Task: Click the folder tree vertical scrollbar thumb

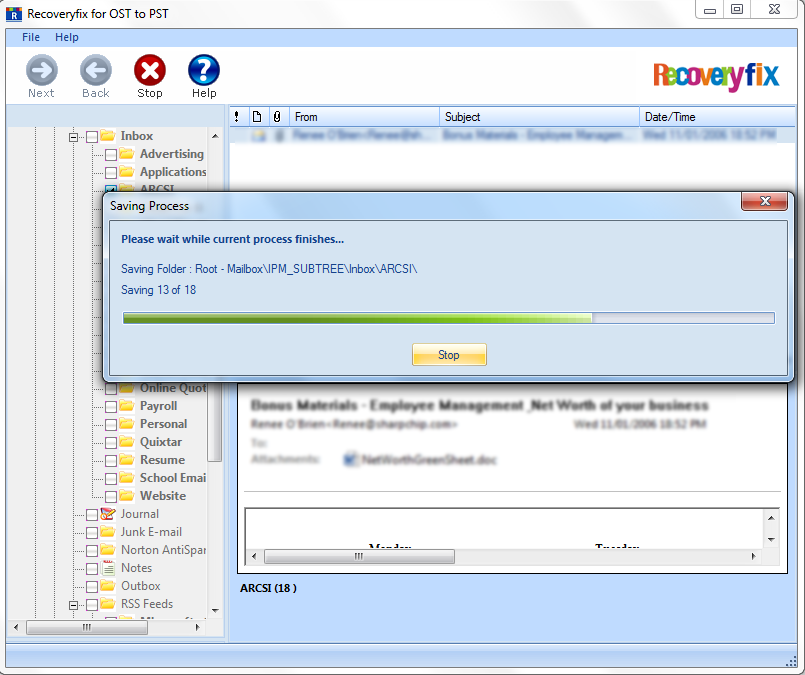Action: coord(216,421)
